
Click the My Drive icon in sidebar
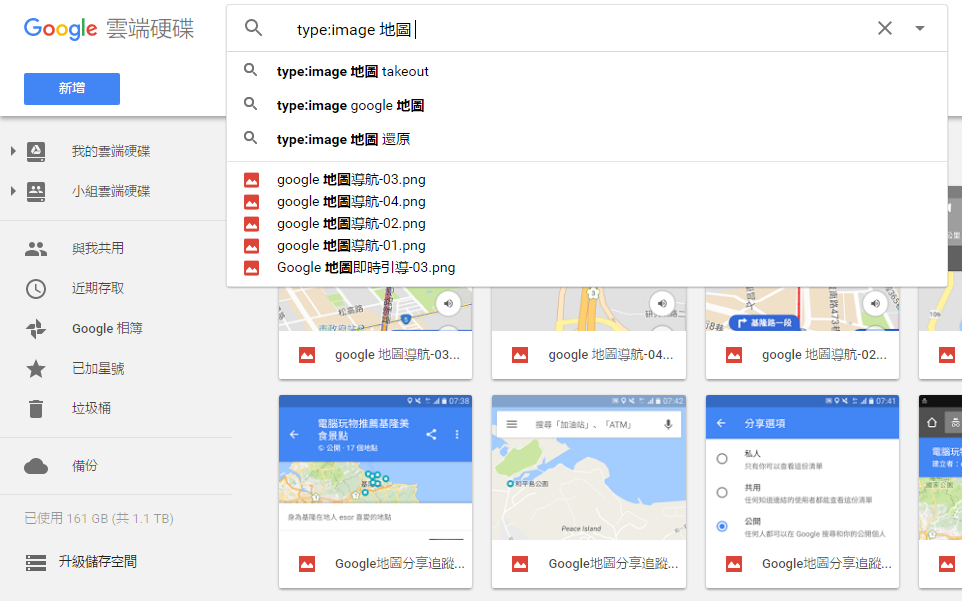[36, 151]
